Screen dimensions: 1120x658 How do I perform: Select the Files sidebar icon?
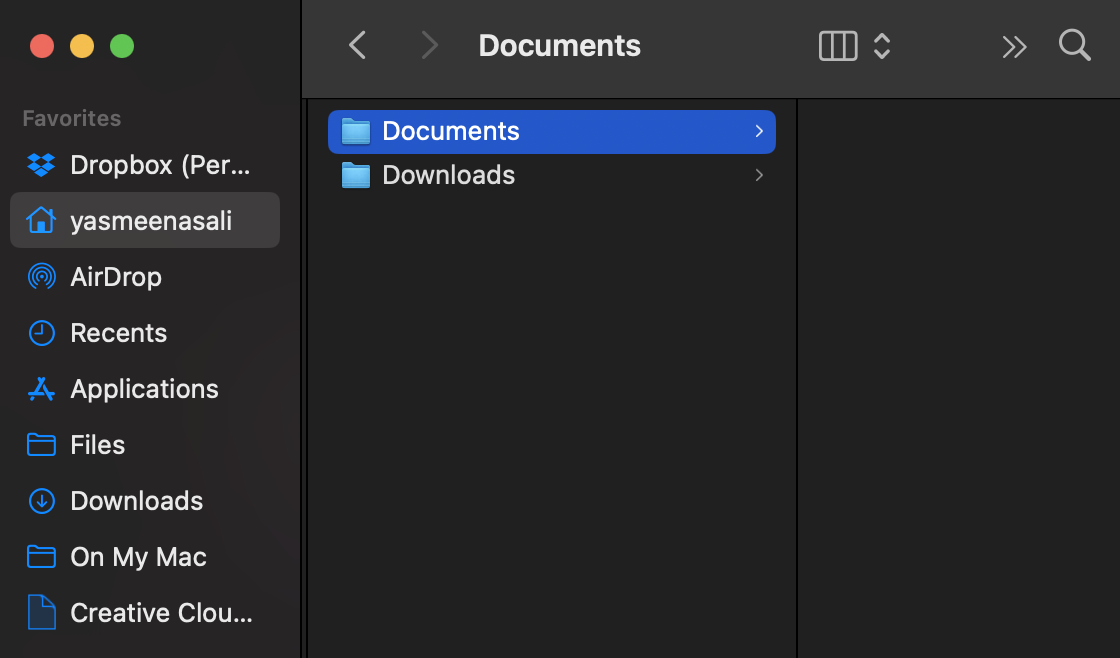point(42,445)
